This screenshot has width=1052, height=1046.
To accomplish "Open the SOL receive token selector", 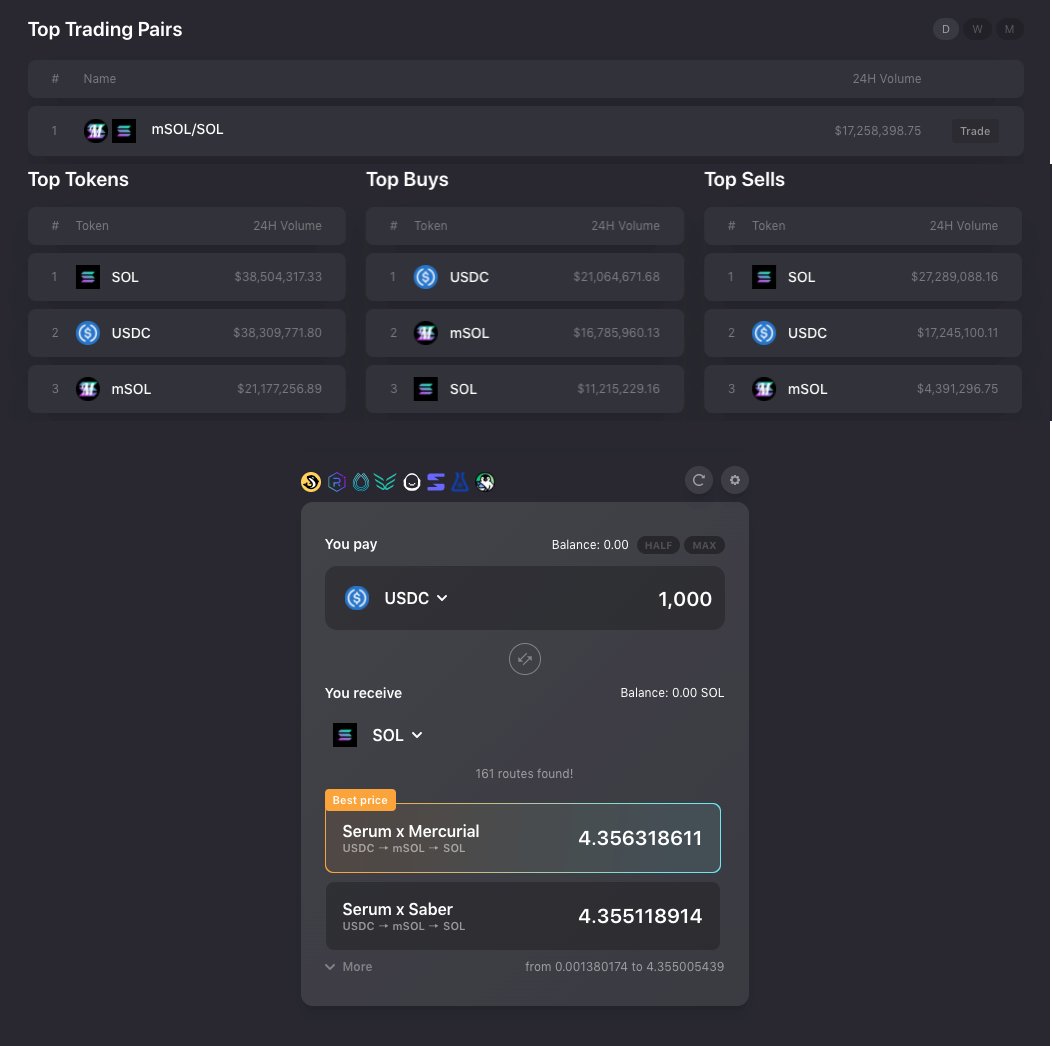I will pyautogui.click(x=397, y=735).
